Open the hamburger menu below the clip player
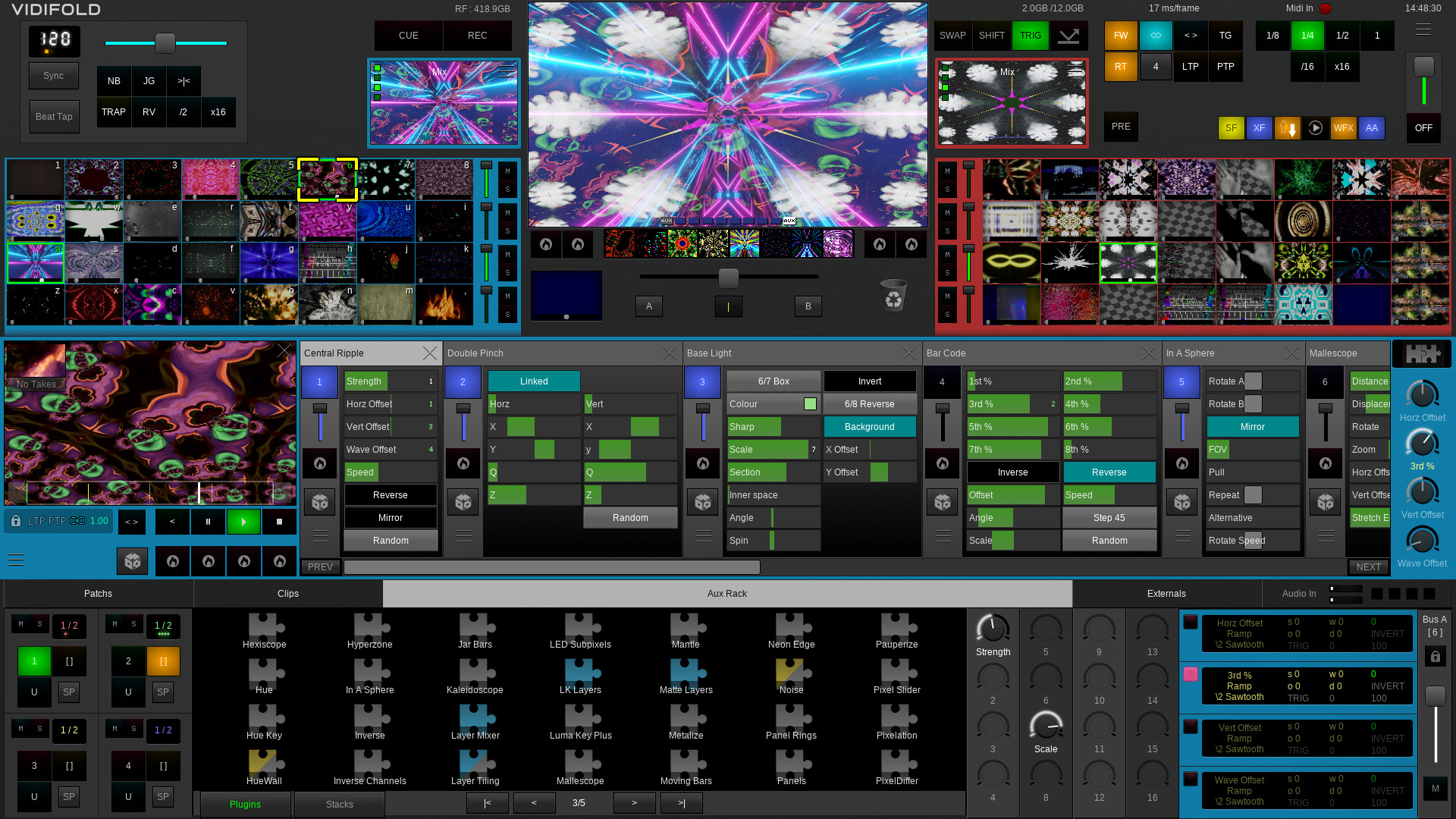Screen dimensions: 1456x819 coord(16,560)
